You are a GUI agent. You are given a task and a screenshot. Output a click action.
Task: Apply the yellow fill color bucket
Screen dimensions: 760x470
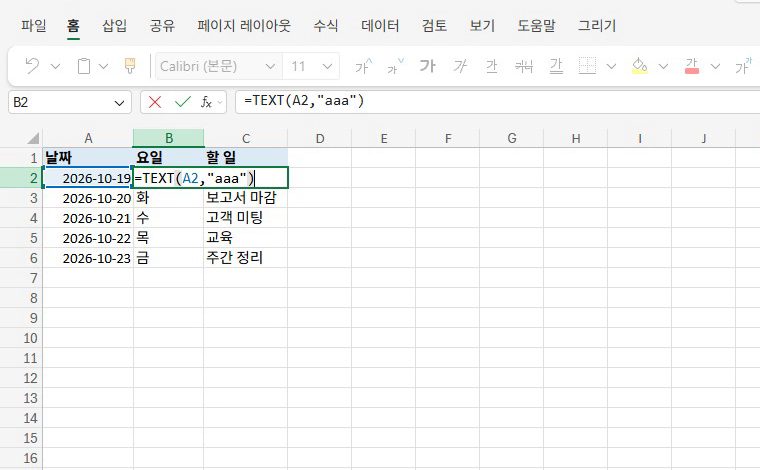[640, 66]
